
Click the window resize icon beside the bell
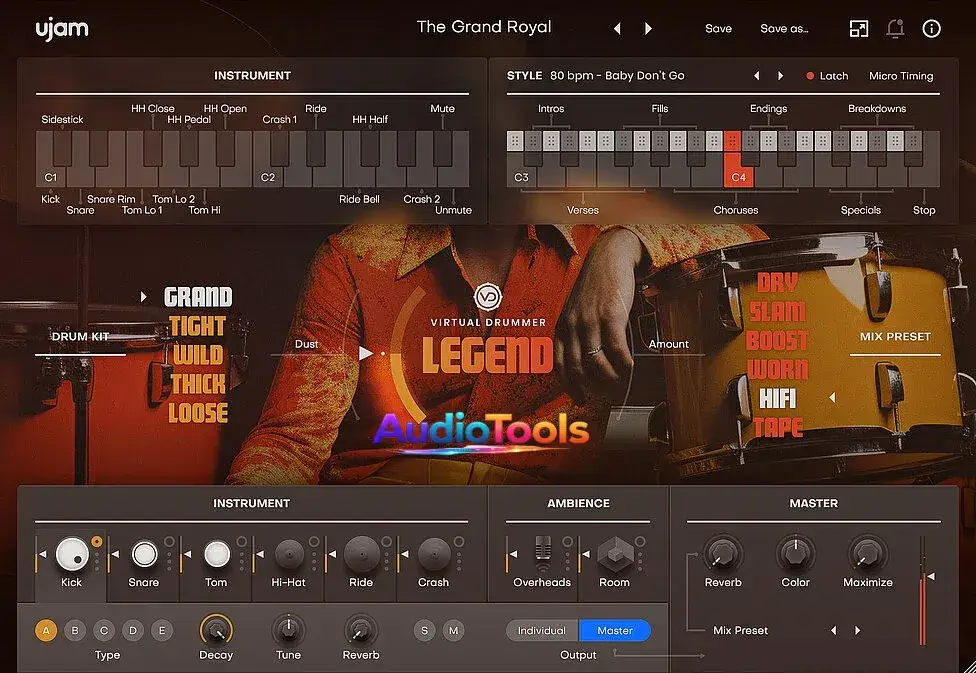pyautogui.click(x=858, y=28)
